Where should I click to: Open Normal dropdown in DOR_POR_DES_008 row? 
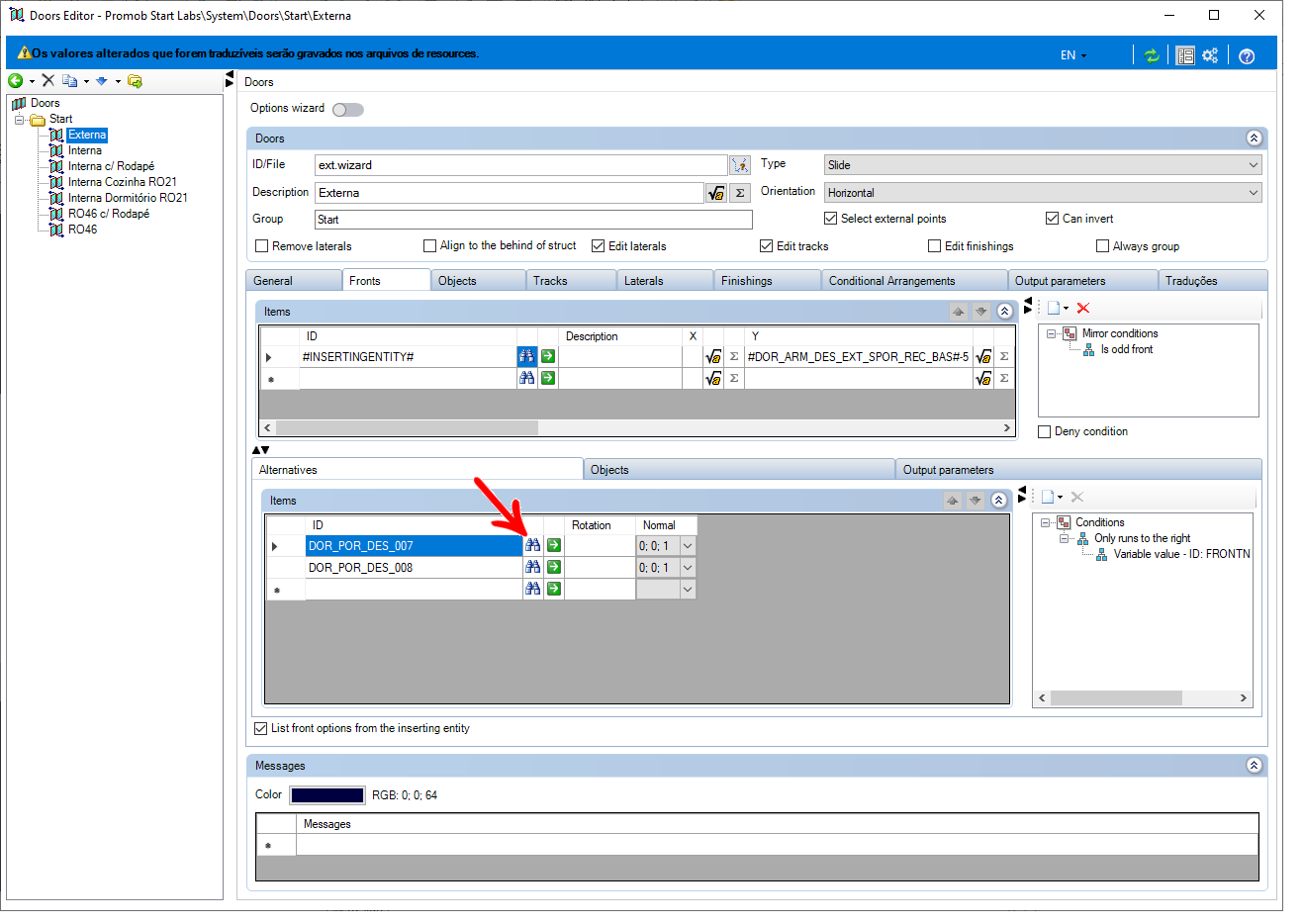[688, 567]
